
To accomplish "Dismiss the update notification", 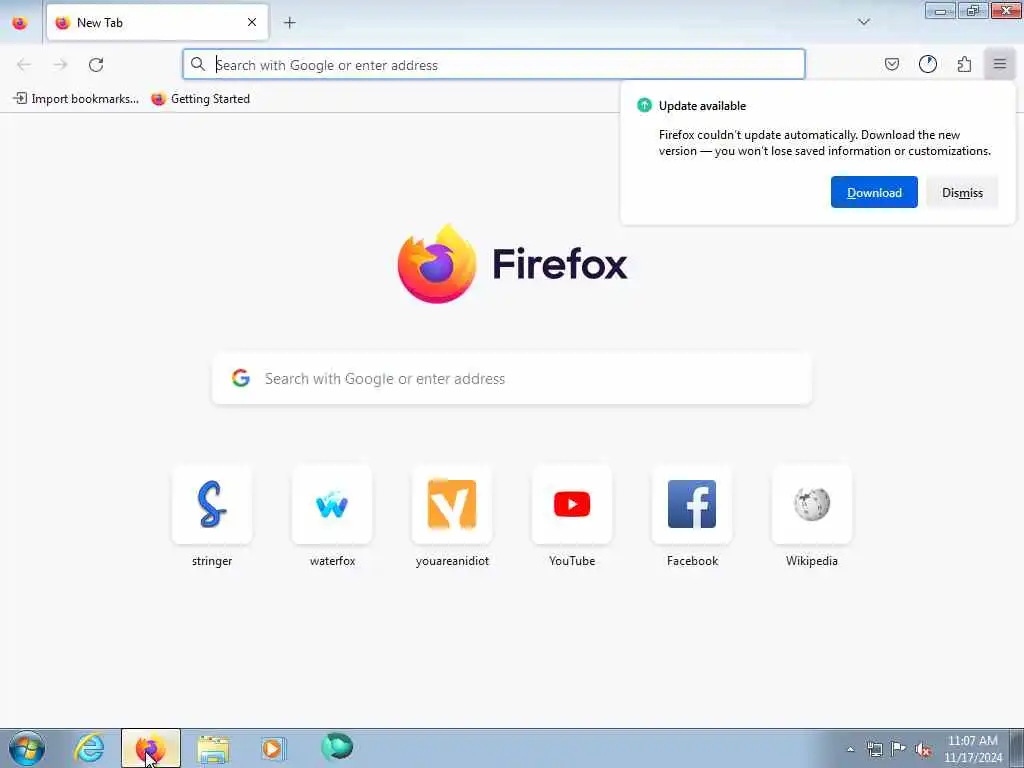I will [962, 192].
